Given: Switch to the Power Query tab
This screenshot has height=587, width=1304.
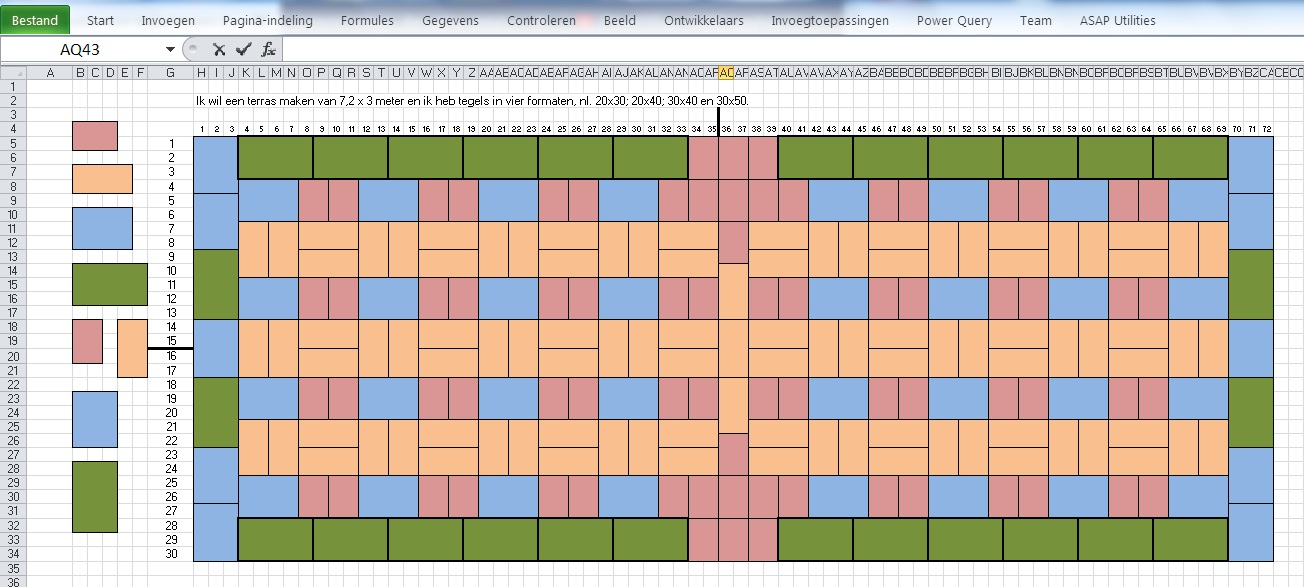Looking at the screenshot, I should point(954,20).
